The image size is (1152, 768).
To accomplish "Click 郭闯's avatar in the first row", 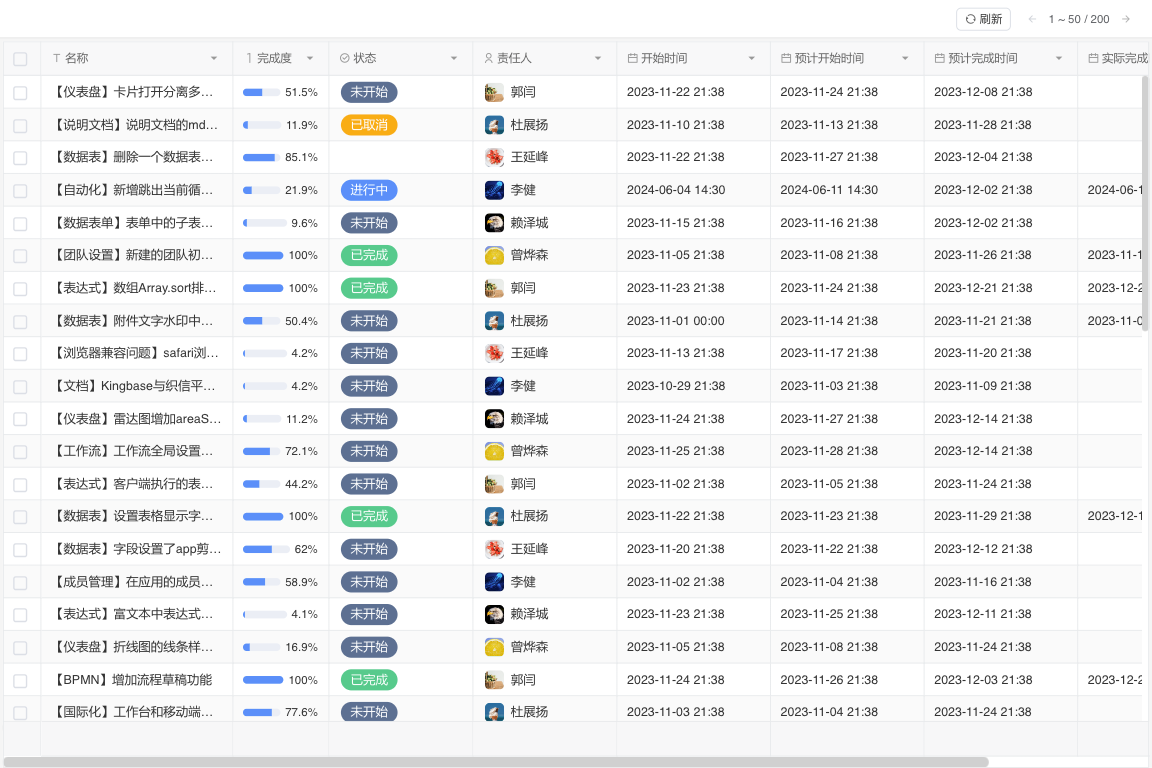I will point(494,91).
